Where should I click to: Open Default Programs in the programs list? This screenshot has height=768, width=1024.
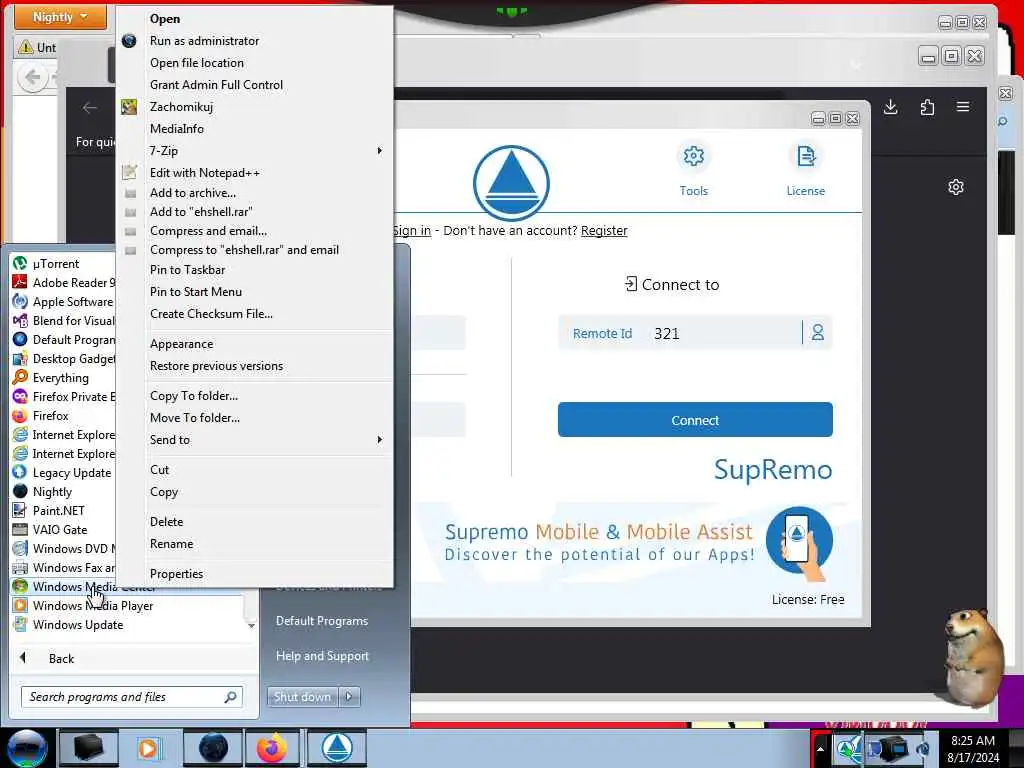[63, 340]
